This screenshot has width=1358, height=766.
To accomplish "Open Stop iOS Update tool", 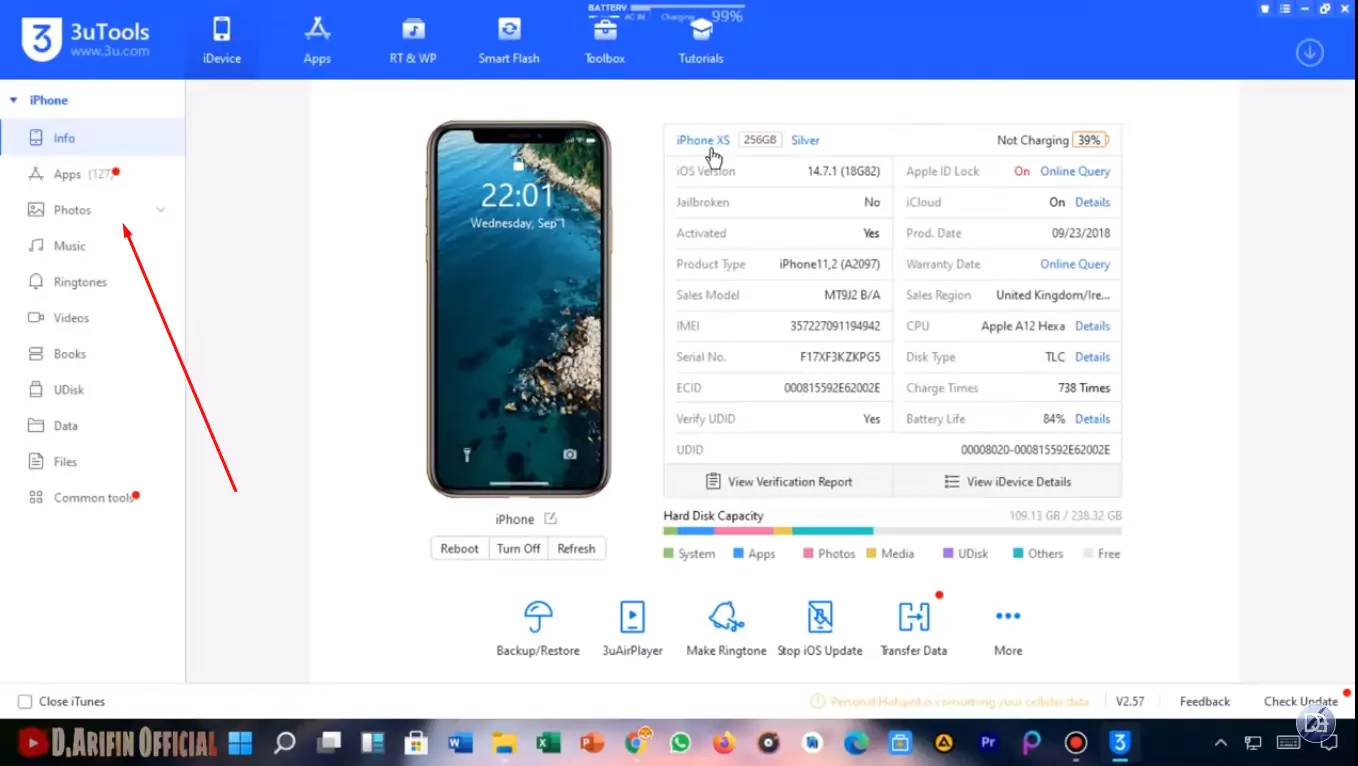I will [x=820, y=627].
